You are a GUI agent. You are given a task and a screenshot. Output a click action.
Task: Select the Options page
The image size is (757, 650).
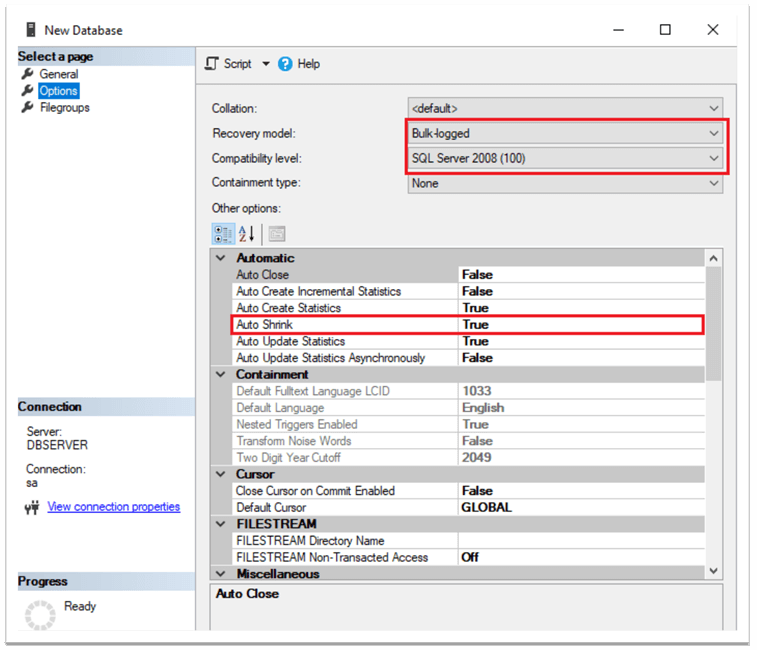58,91
